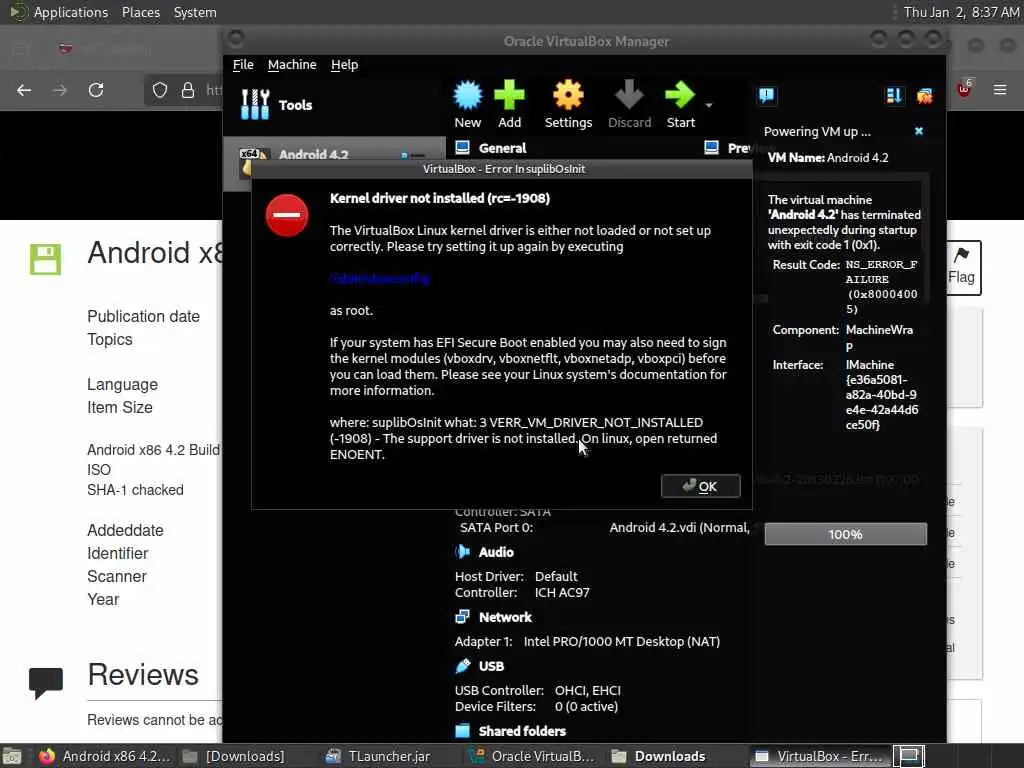The height and width of the screenshot is (768, 1024).
Task: Click the show desktop icon in bottom panel
Action: [x=12, y=757]
